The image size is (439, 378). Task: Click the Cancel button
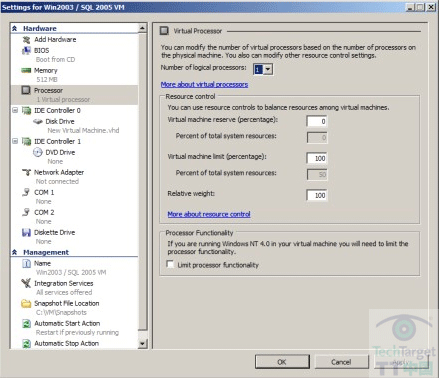click(x=341, y=362)
